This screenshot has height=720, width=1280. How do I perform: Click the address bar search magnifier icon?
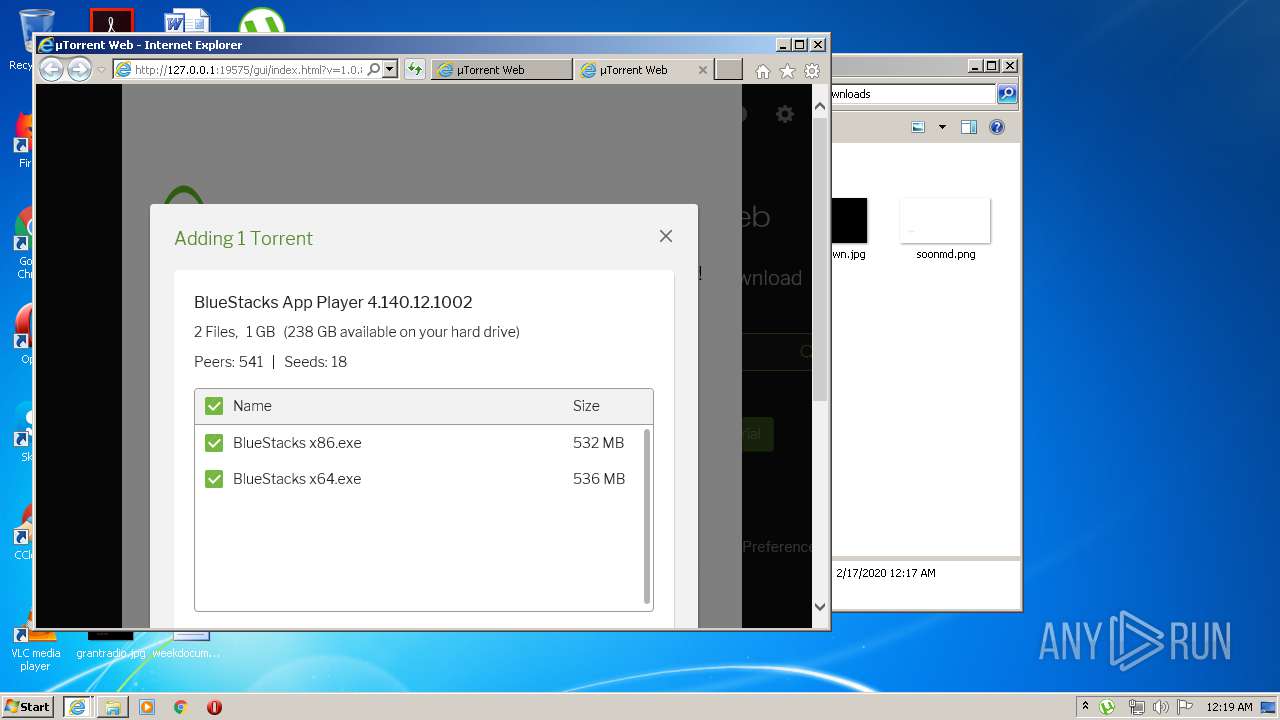373,70
